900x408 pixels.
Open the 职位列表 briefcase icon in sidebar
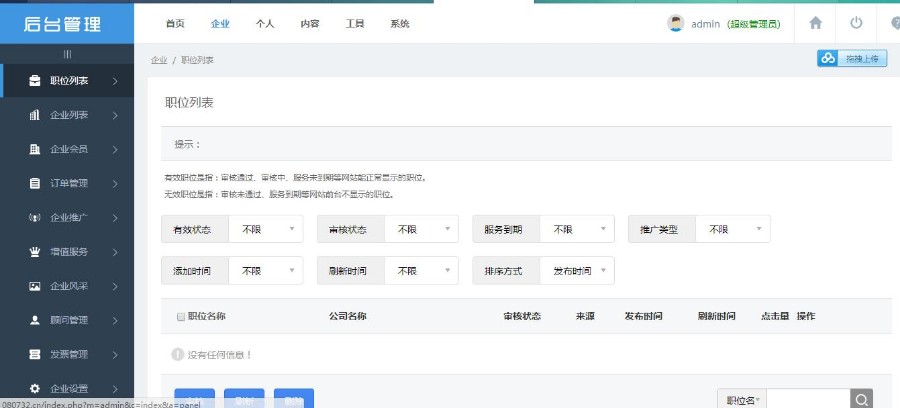(x=35, y=81)
